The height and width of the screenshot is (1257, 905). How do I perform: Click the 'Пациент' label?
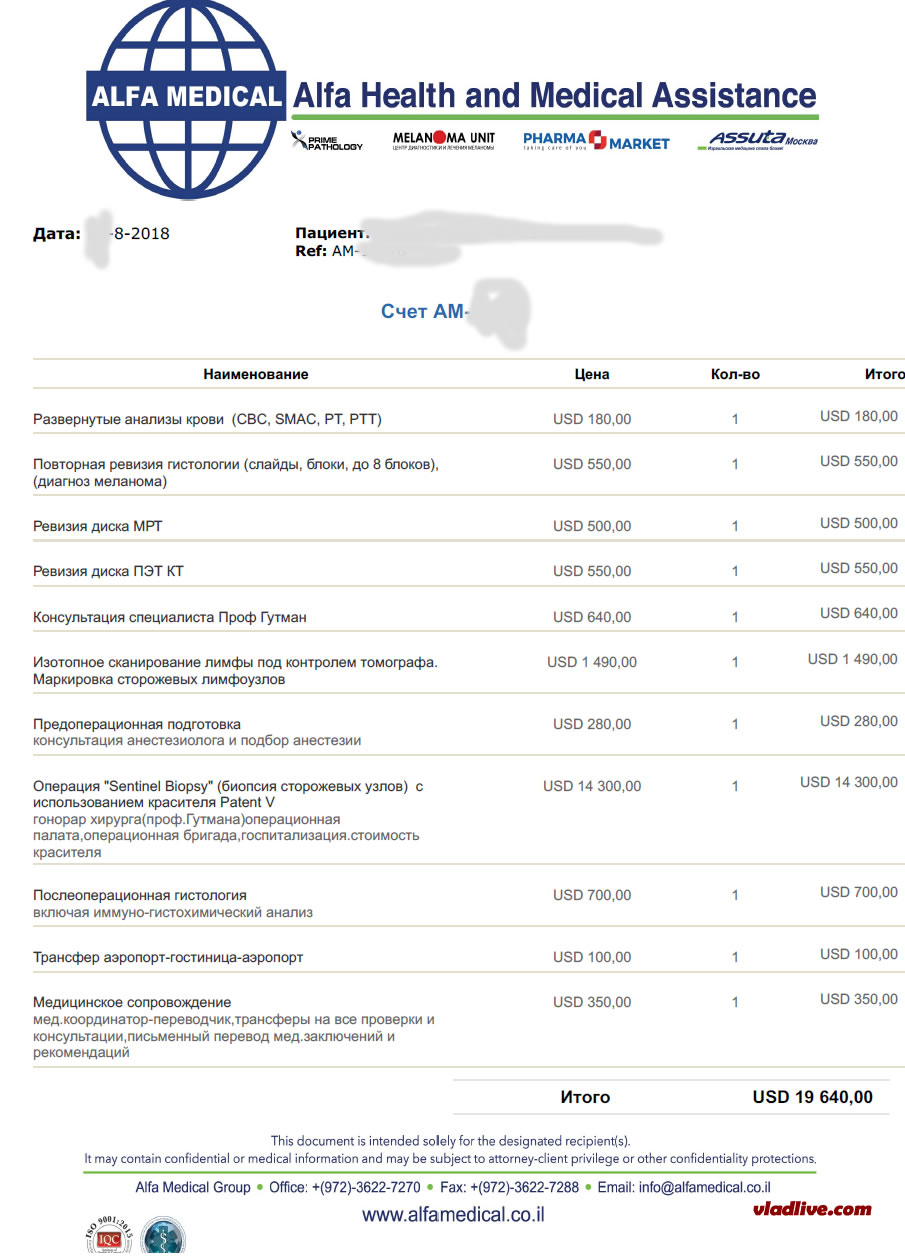tap(332, 233)
